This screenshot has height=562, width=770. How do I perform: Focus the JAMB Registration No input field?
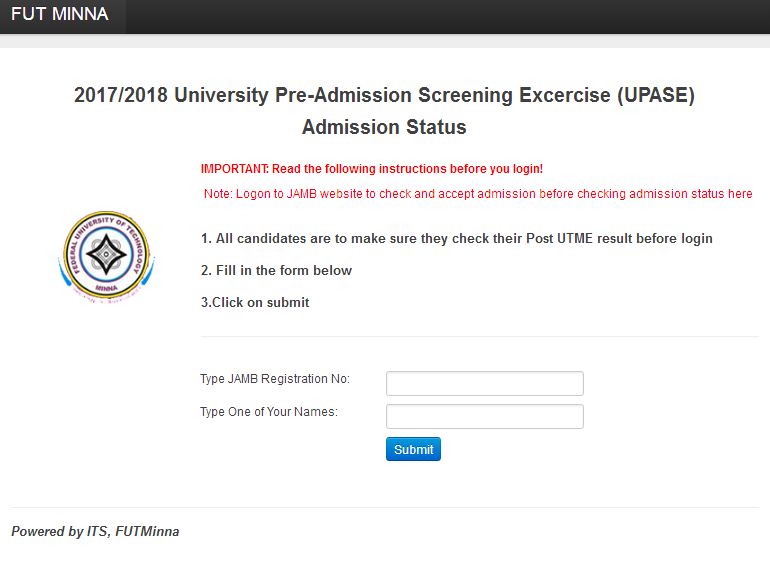pyautogui.click(x=484, y=384)
